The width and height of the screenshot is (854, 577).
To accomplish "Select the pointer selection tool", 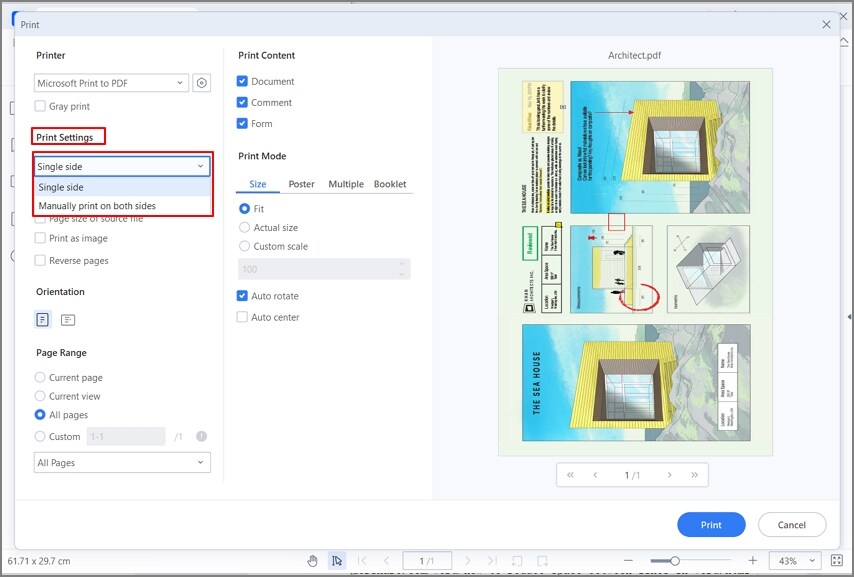I will point(338,561).
